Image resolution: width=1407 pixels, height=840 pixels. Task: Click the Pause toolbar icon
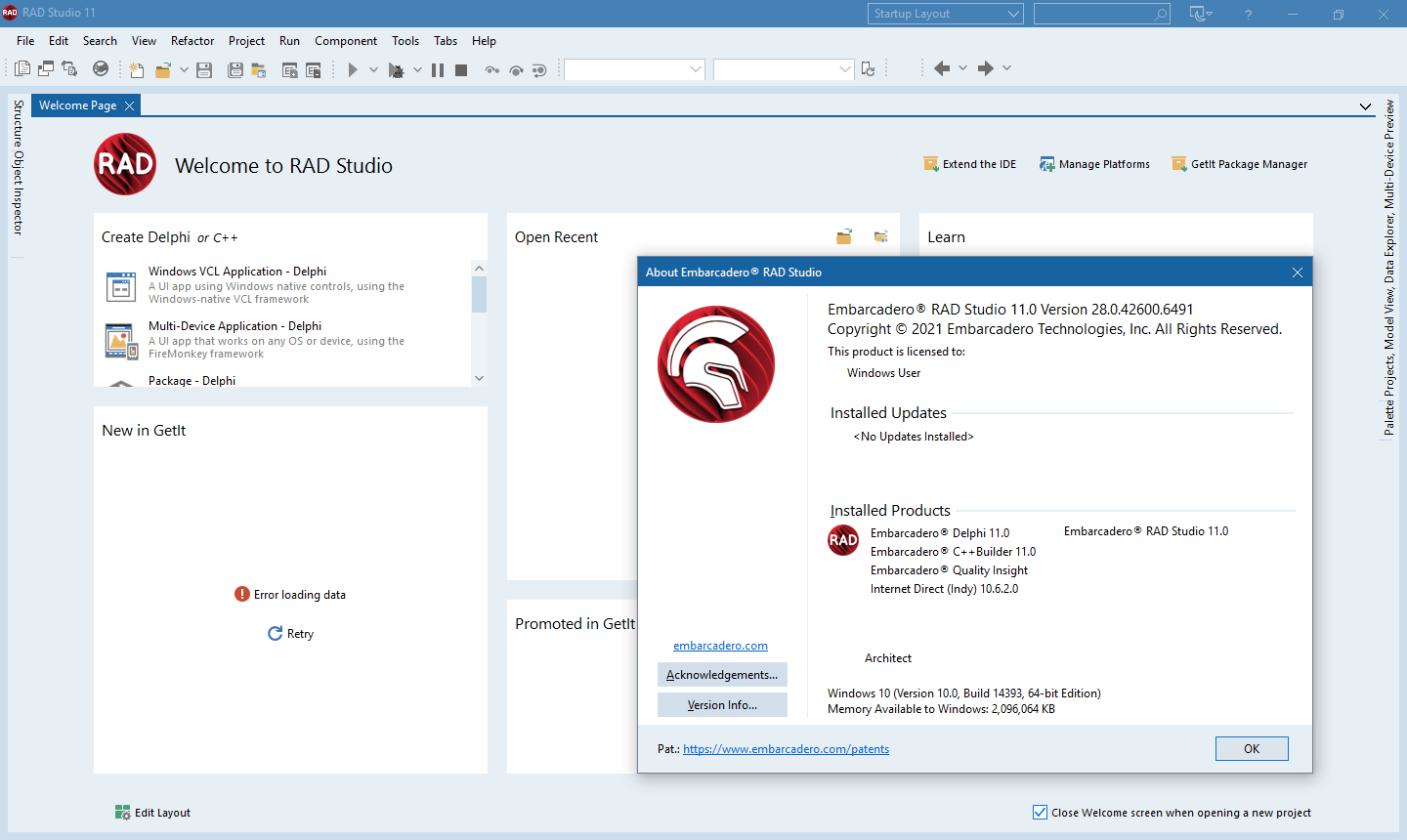[x=438, y=69]
